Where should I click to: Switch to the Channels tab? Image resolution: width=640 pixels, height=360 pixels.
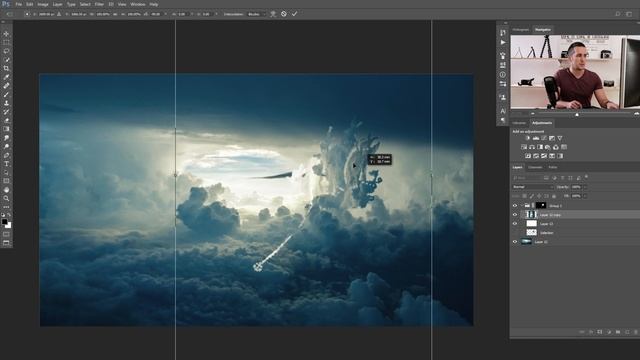535,167
